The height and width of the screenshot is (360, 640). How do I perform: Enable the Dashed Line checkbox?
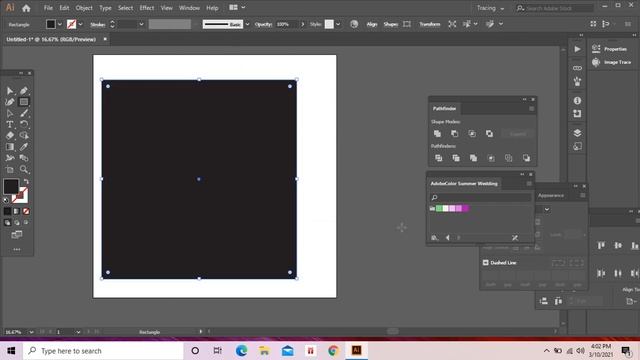point(486,262)
